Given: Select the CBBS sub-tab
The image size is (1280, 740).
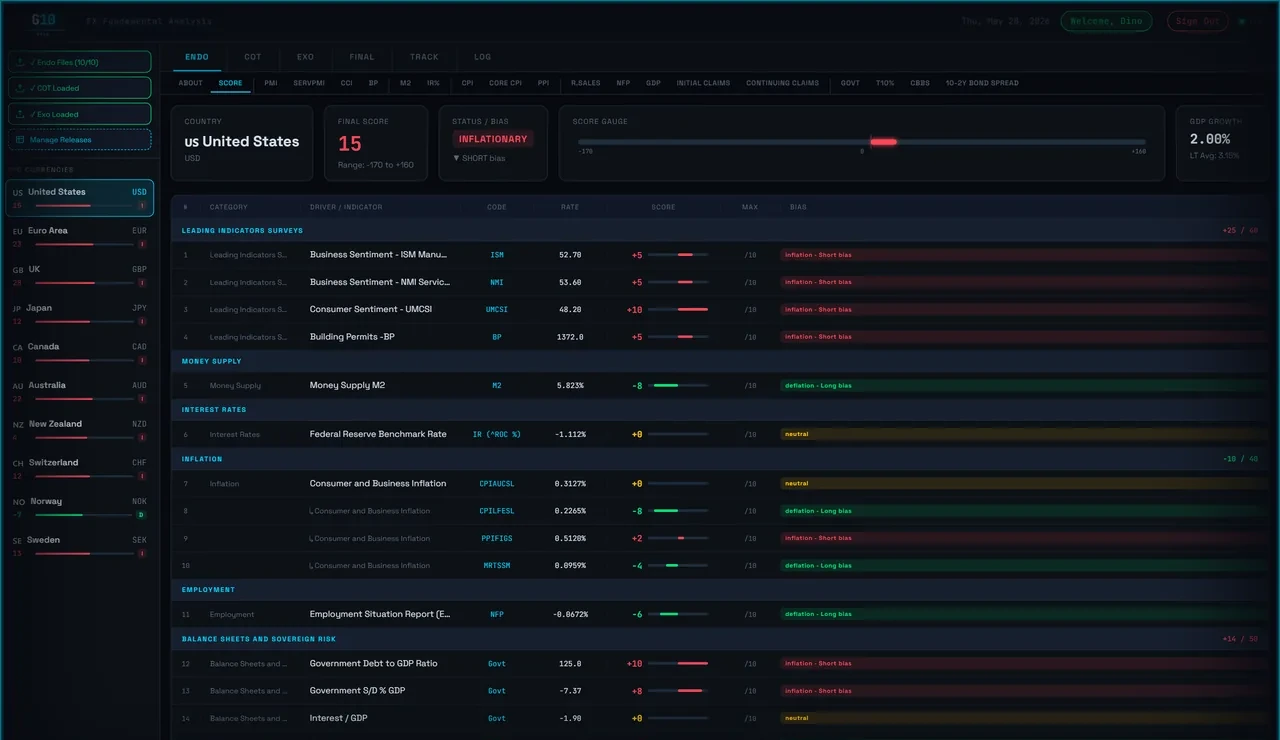Looking at the screenshot, I should point(919,83).
